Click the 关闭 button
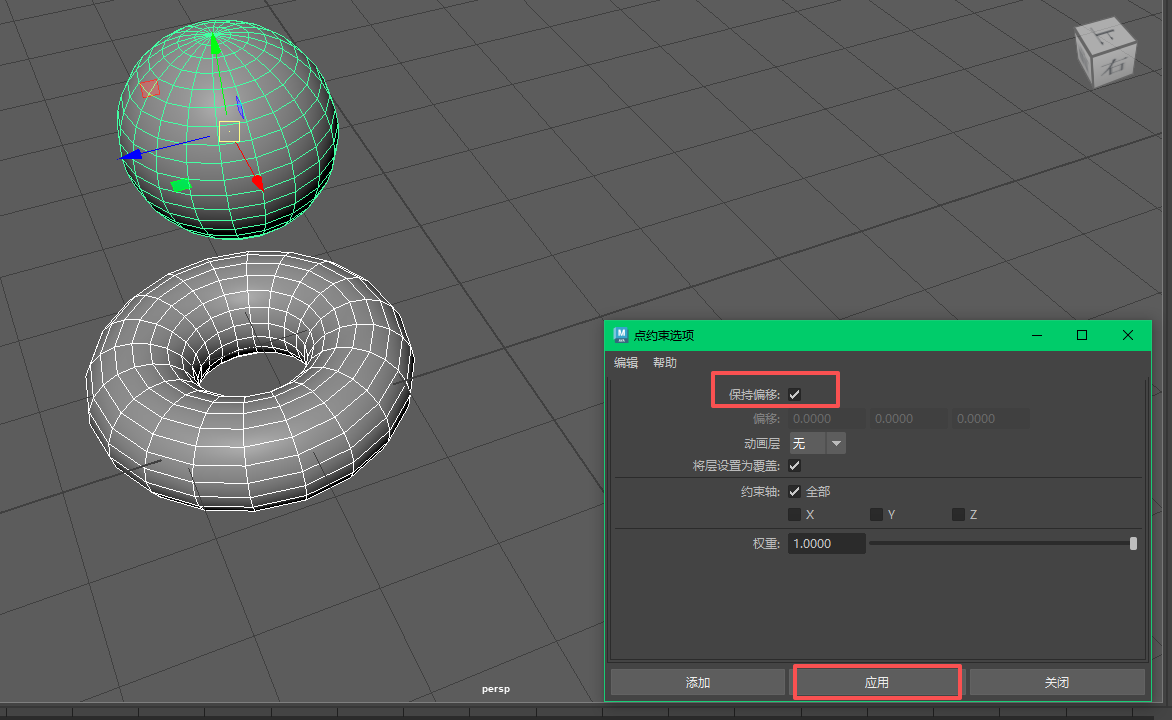The image size is (1172, 720). (x=1057, y=683)
